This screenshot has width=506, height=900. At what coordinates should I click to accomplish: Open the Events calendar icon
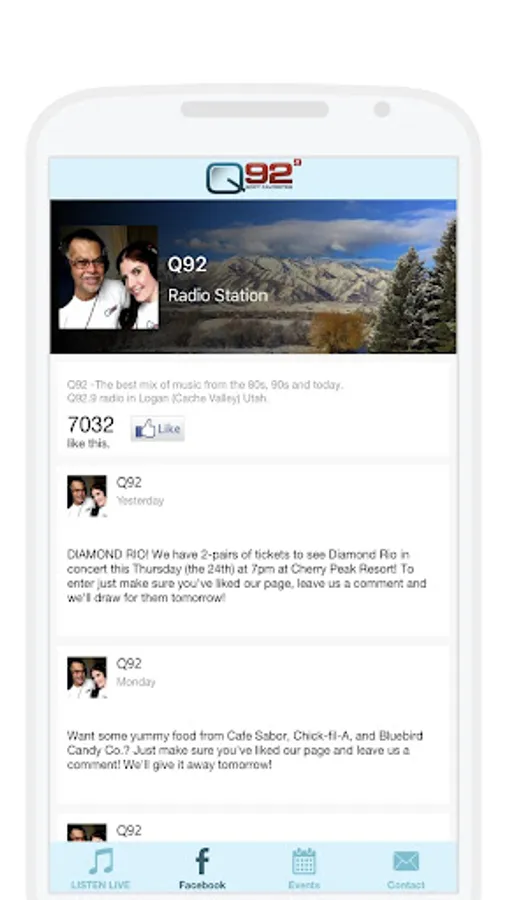(x=303, y=862)
